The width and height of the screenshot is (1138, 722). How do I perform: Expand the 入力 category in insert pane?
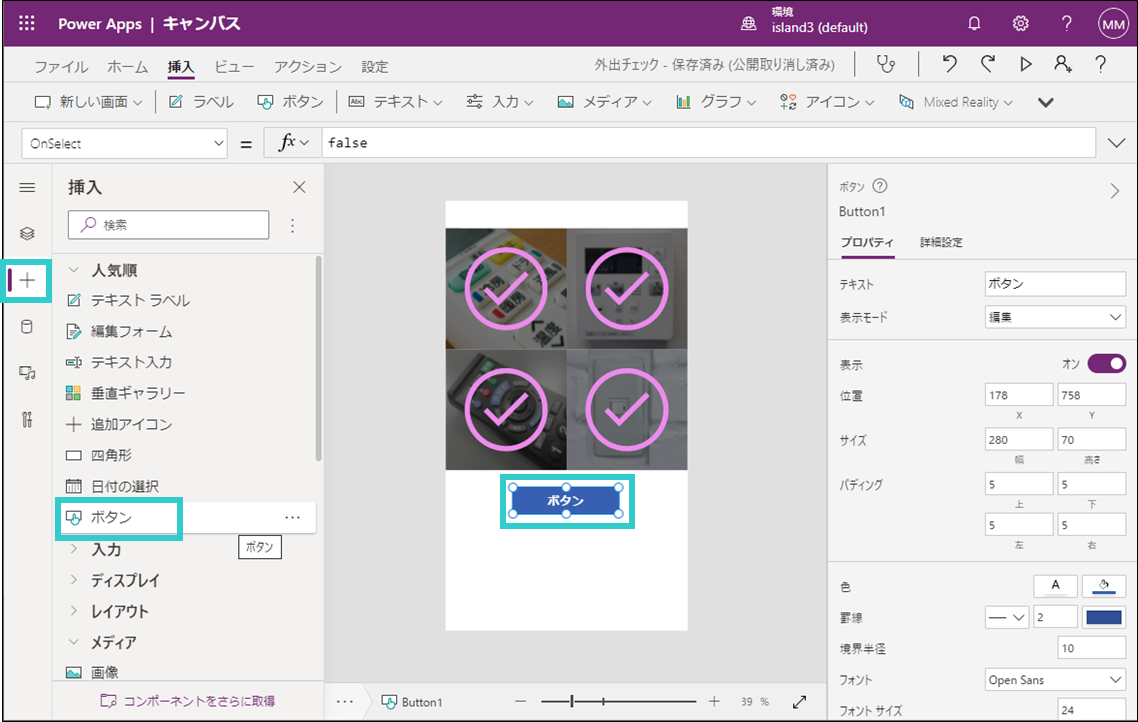[x=73, y=549]
